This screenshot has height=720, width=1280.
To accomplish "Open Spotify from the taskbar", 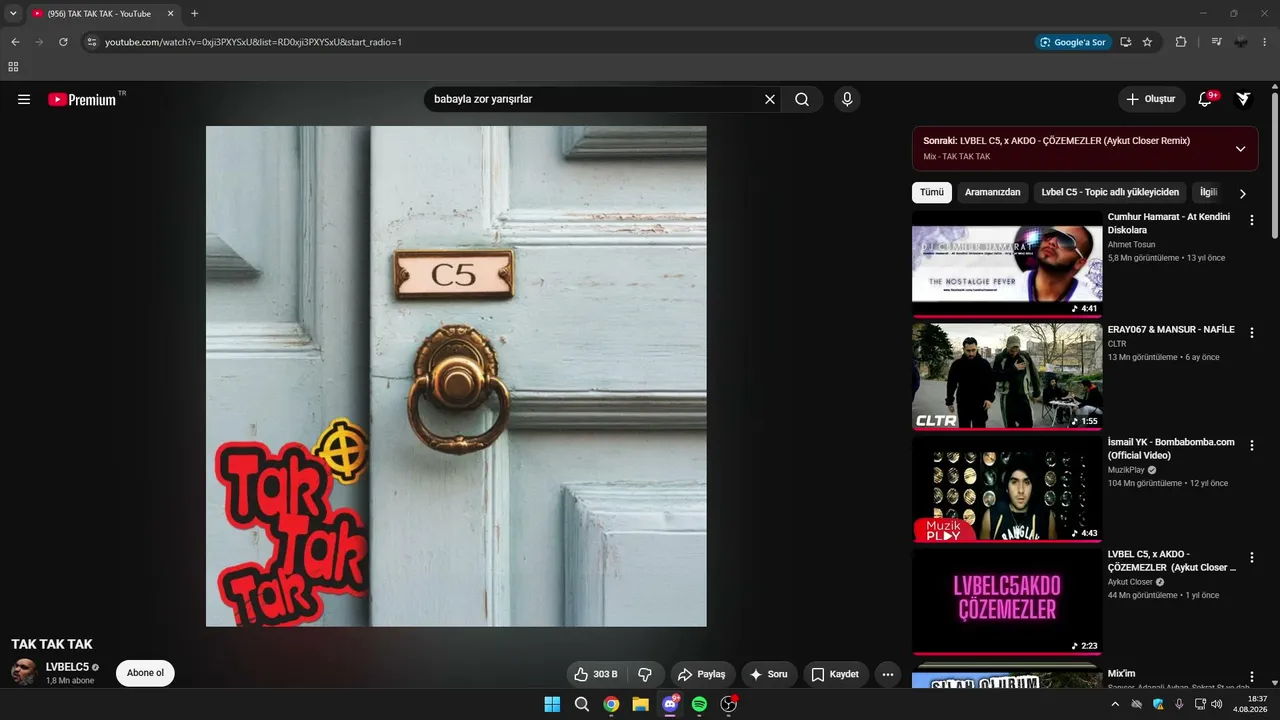I will tap(699, 704).
